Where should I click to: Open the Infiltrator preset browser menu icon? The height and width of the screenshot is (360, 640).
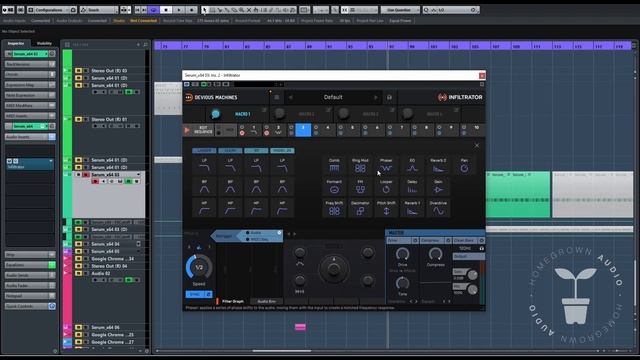point(276,98)
